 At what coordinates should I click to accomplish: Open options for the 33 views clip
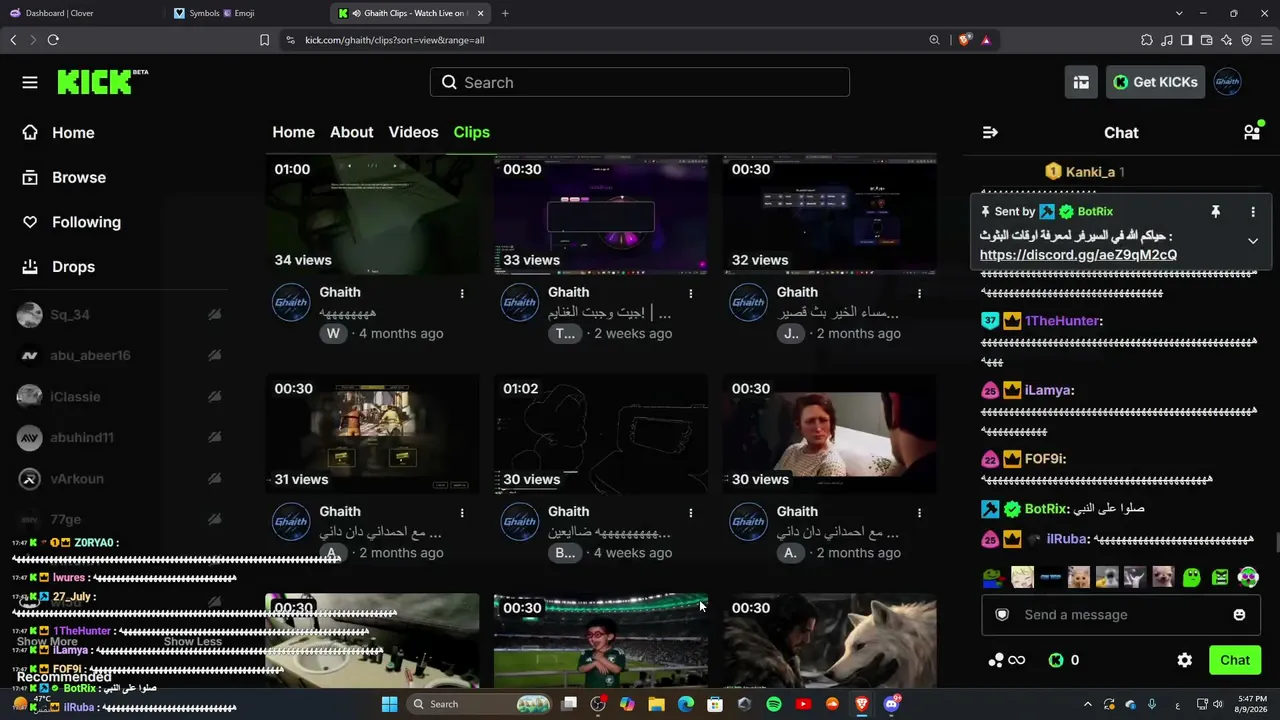coord(691,293)
